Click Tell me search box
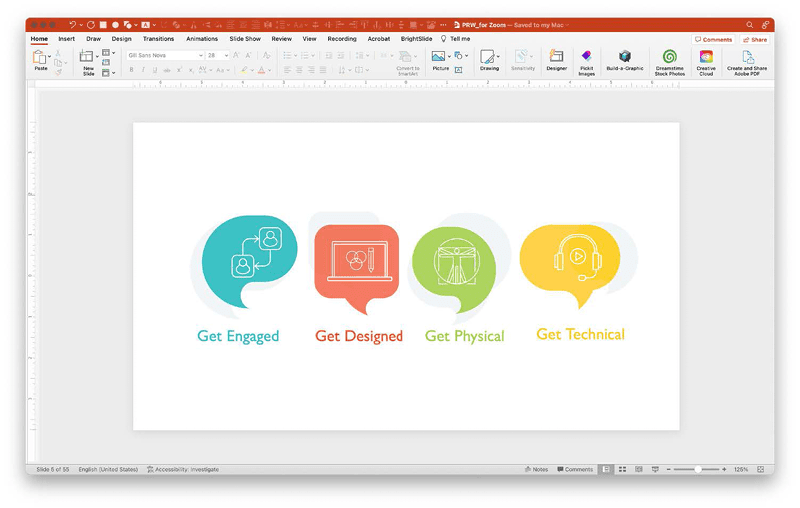The image size is (800, 508). coord(455,39)
